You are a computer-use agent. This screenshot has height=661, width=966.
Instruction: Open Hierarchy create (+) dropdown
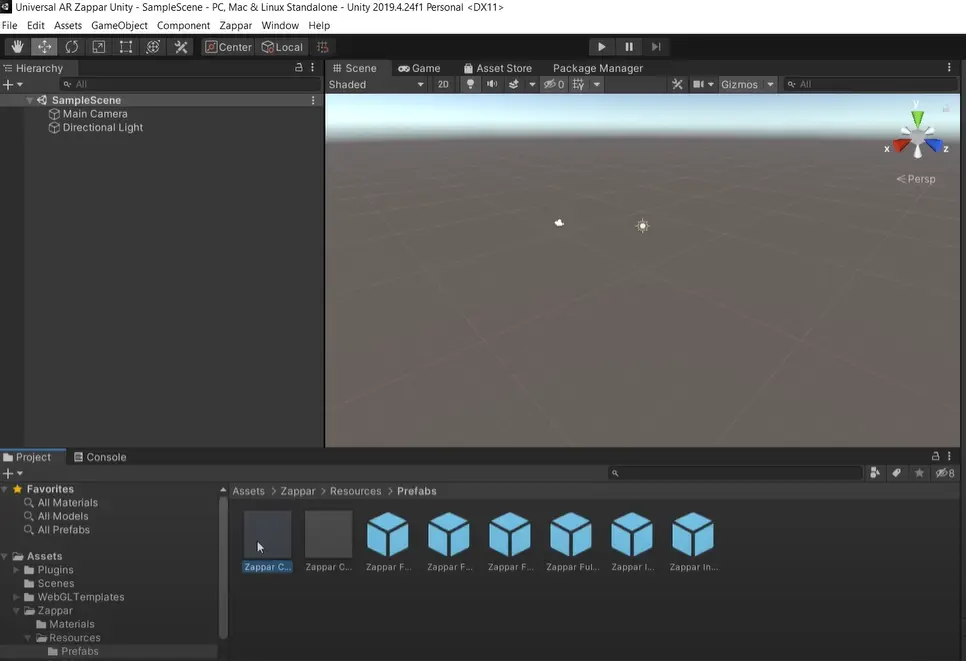click(x=12, y=84)
